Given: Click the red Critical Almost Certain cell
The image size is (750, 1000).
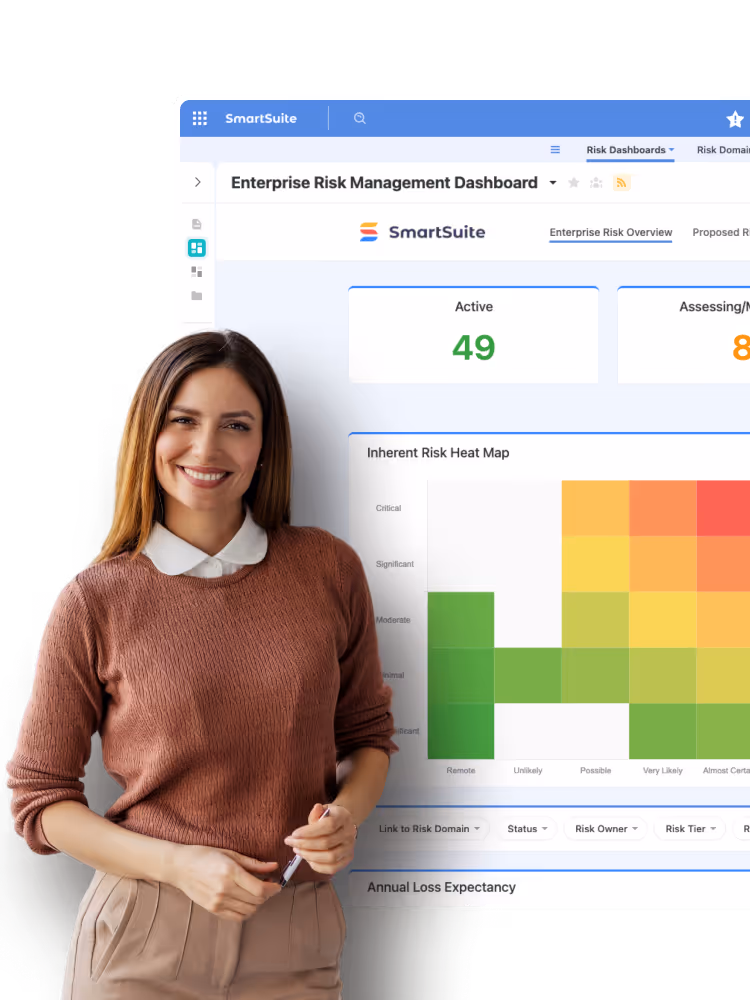Looking at the screenshot, I should click(723, 508).
